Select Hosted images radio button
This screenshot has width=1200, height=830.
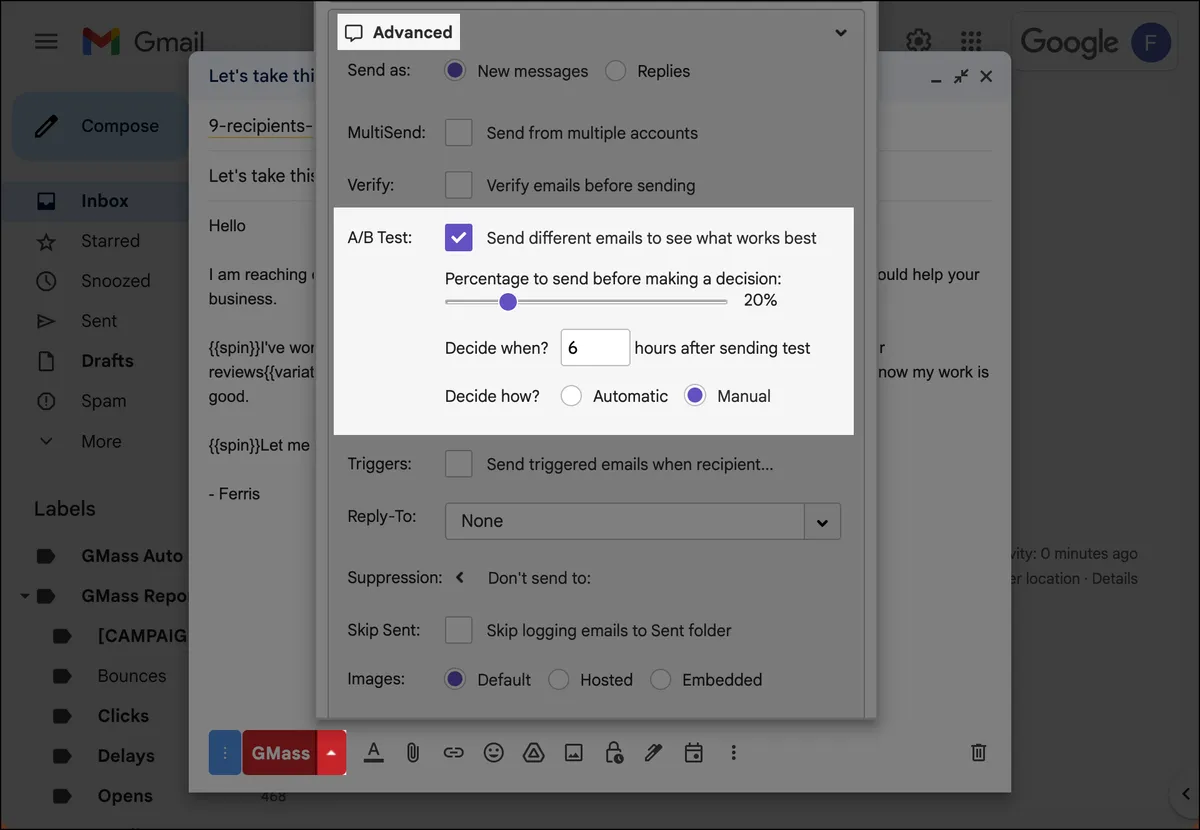[559, 679]
